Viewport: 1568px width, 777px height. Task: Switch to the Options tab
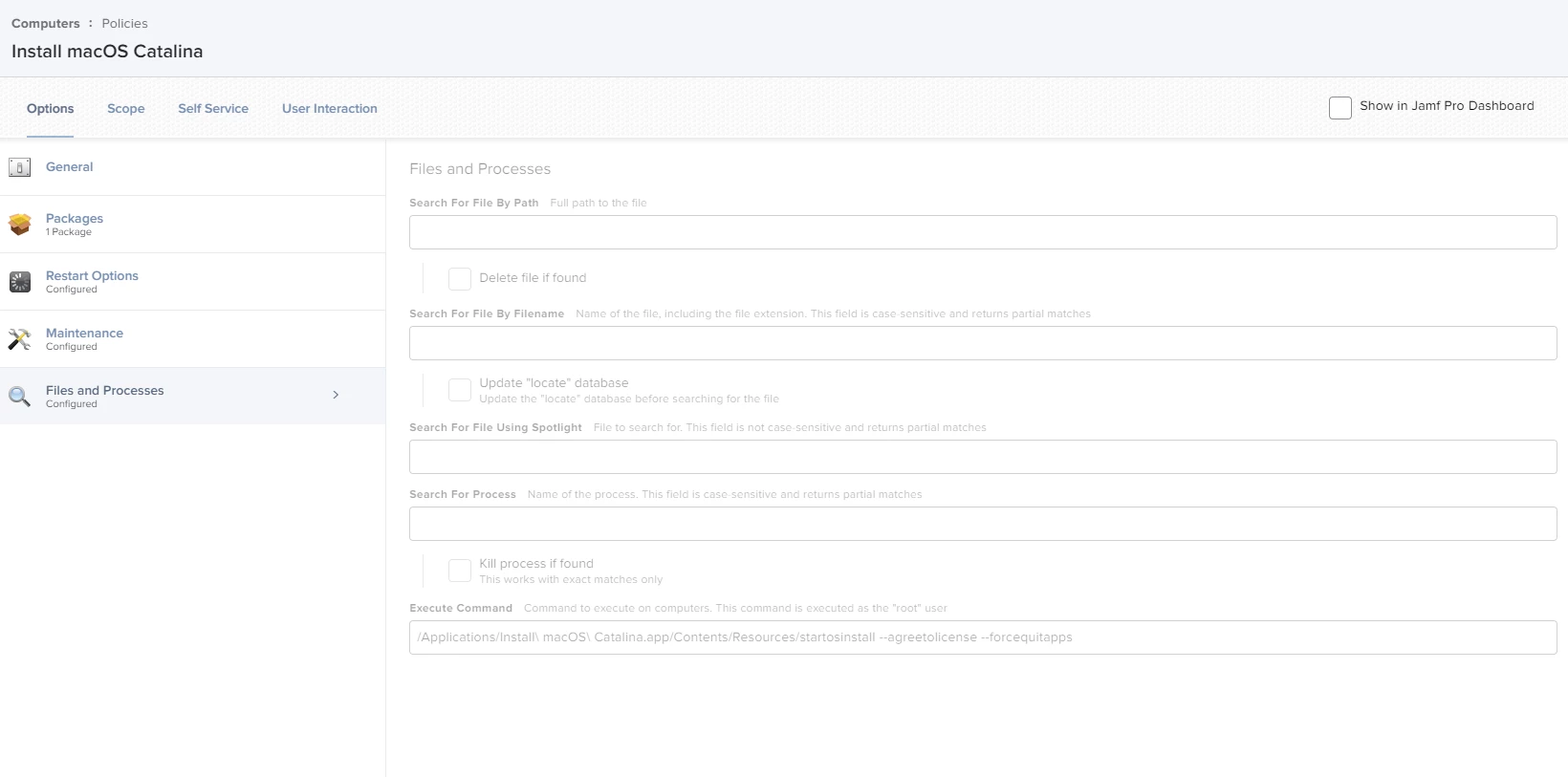[x=50, y=108]
